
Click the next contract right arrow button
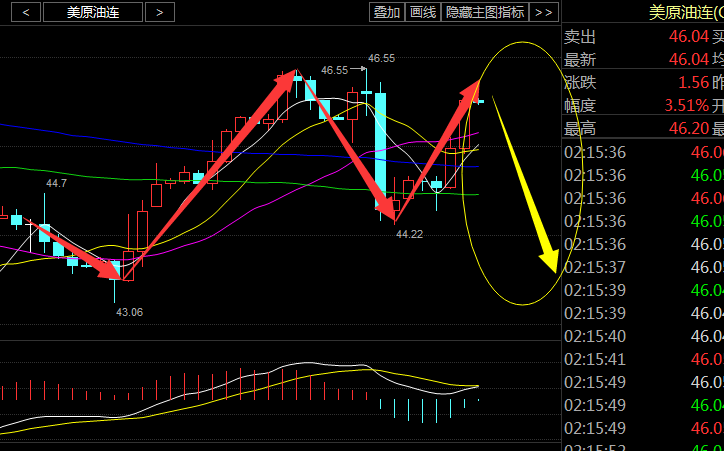[159, 13]
